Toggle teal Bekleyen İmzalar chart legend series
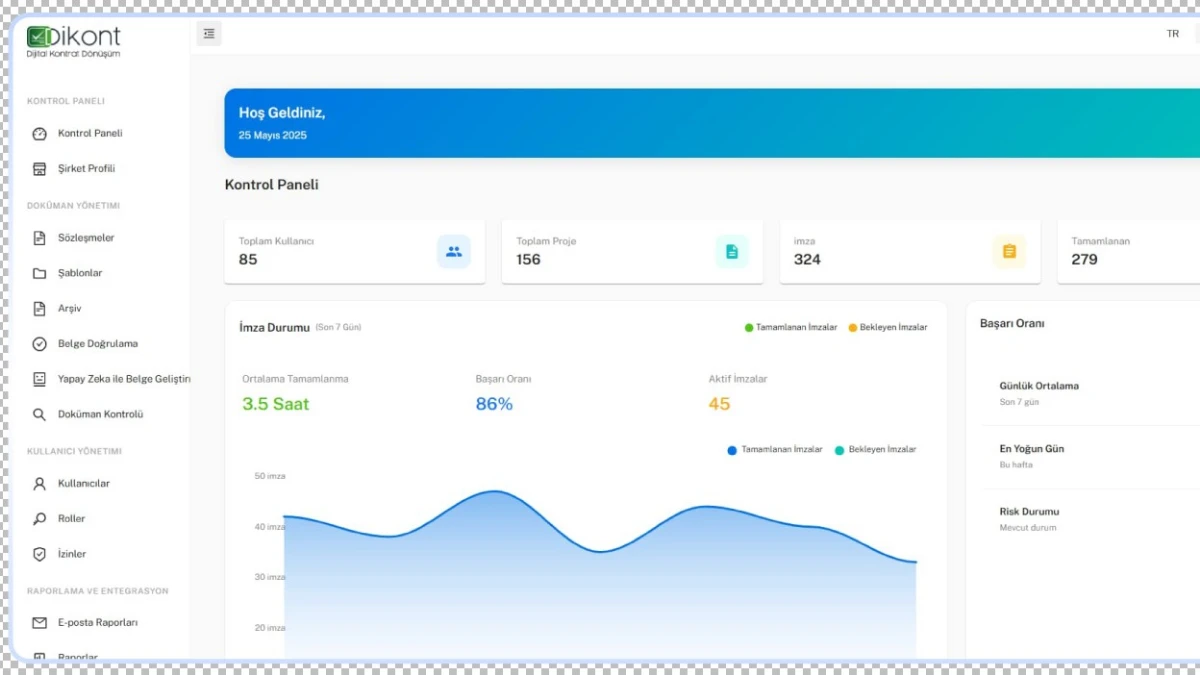Screen dimensions: 1200x675 click(x=875, y=450)
